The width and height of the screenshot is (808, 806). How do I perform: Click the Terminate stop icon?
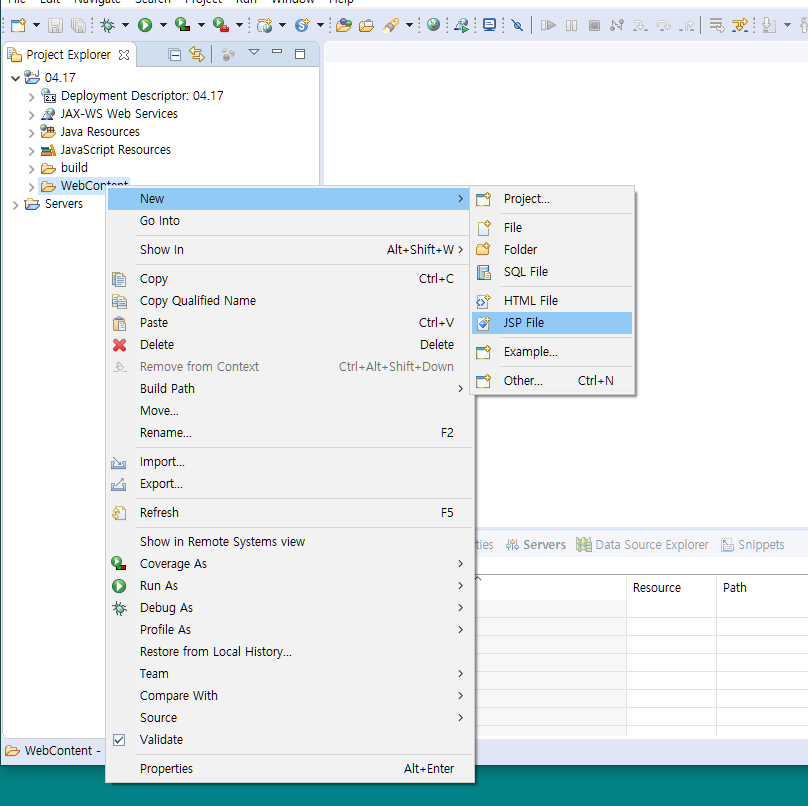pyautogui.click(x=594, y=25)
